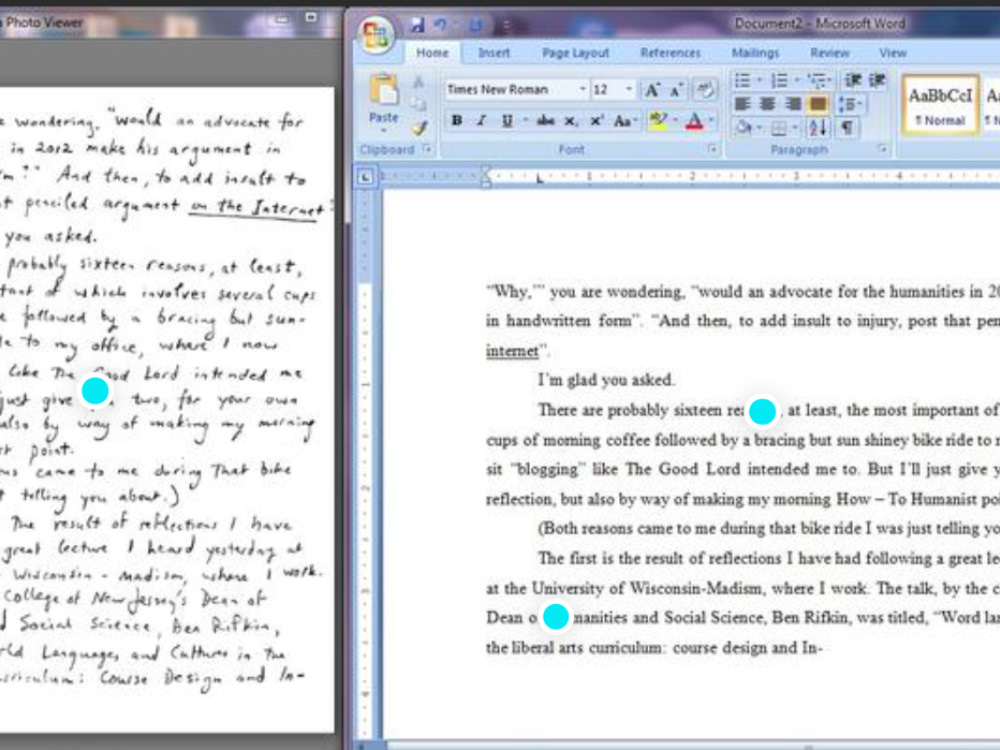Minimize the Photo Viewer window
The height and width of the screenshot is (750, 1000).
tap(282, 18)
